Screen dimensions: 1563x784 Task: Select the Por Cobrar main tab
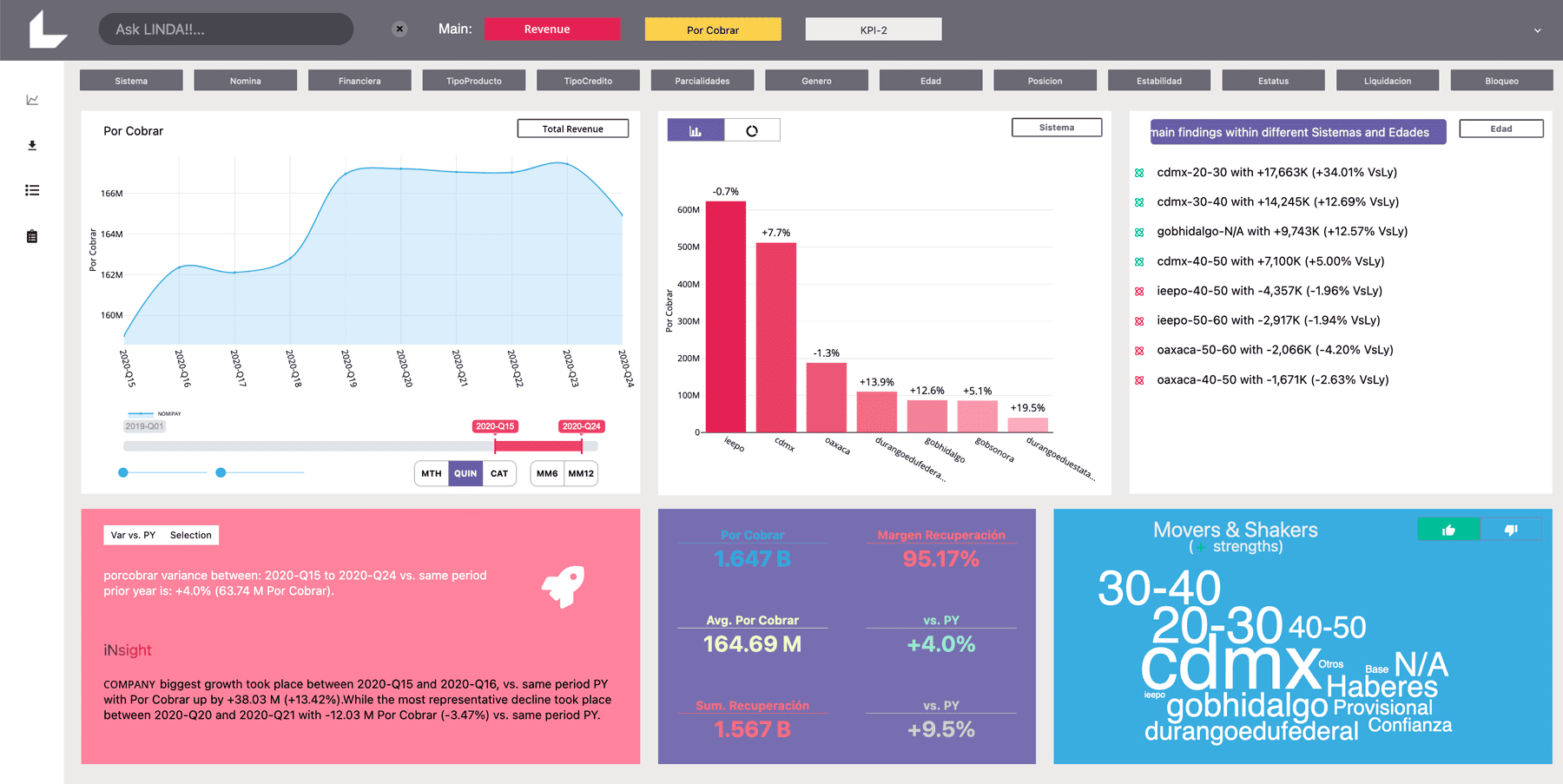point(713,30)
